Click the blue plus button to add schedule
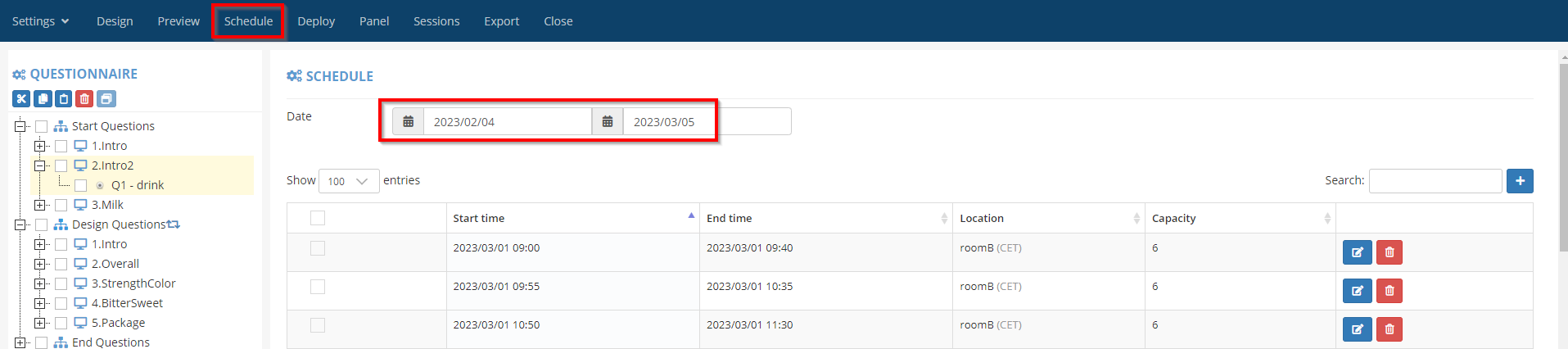The height and width of the screenshot is (349, 1568). [1519, 181]
